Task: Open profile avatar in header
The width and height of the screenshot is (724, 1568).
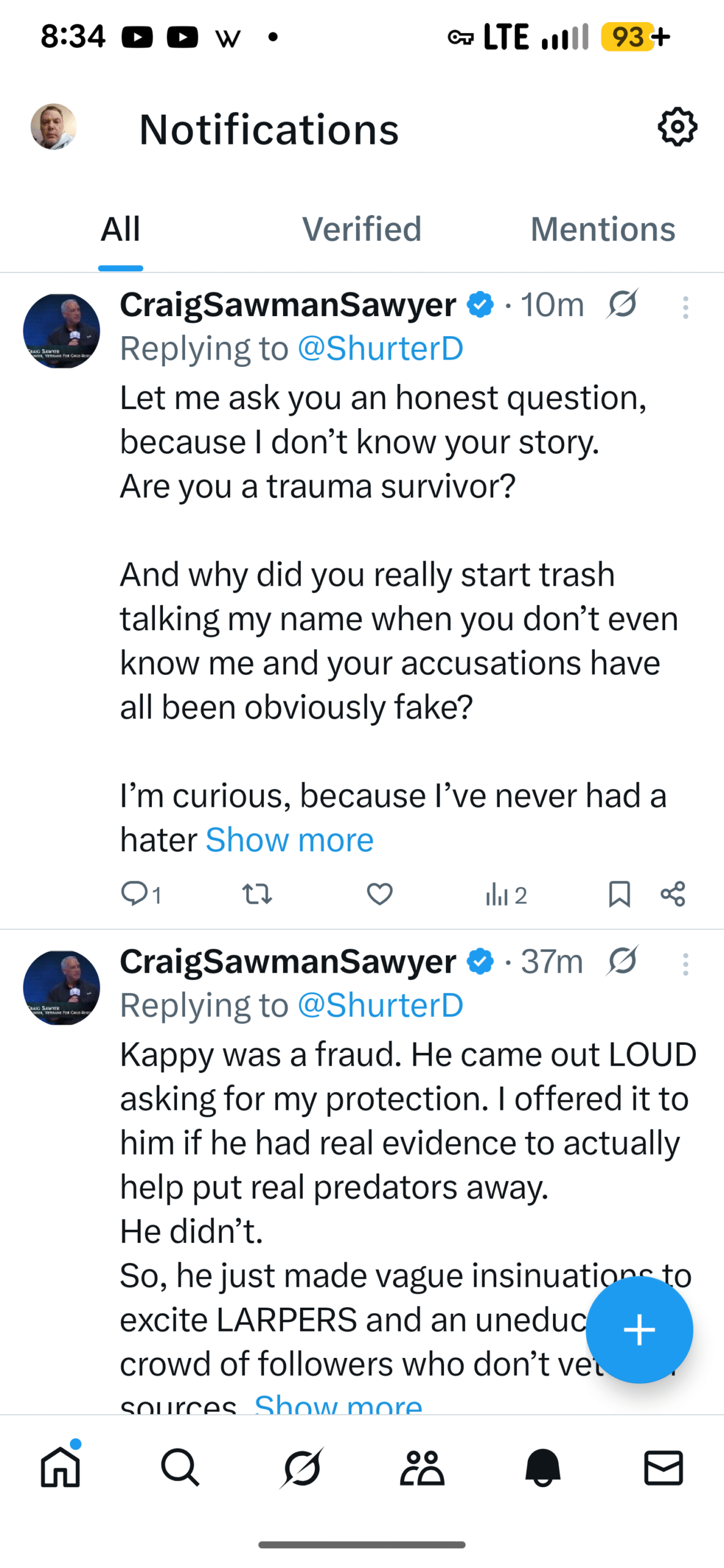Action: tap(54, 127)
